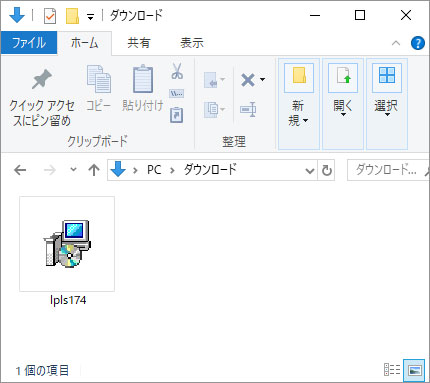The width and height of the screenshot is (430, 383).
Task: Open the quick access toolbar customize arrow
Action: pos(90,16)
